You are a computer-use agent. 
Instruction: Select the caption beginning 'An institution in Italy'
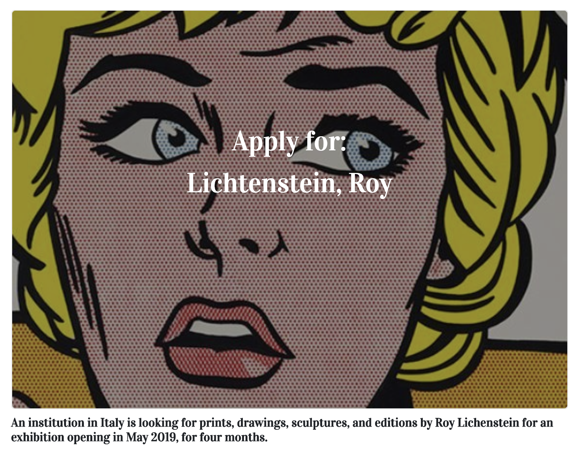point(282,430)
